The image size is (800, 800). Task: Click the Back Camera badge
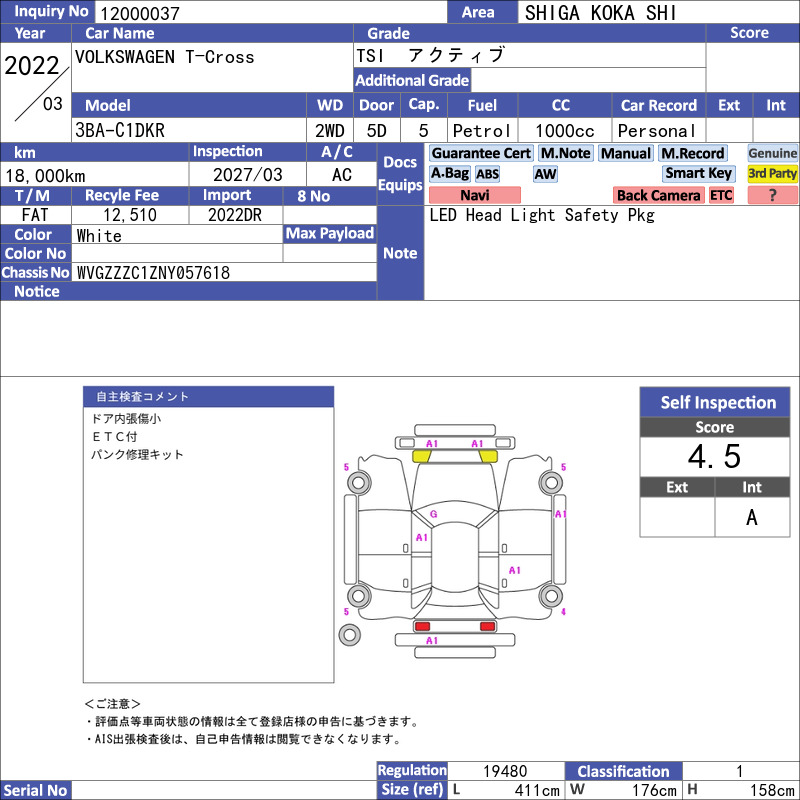click(x=658, y=195)
